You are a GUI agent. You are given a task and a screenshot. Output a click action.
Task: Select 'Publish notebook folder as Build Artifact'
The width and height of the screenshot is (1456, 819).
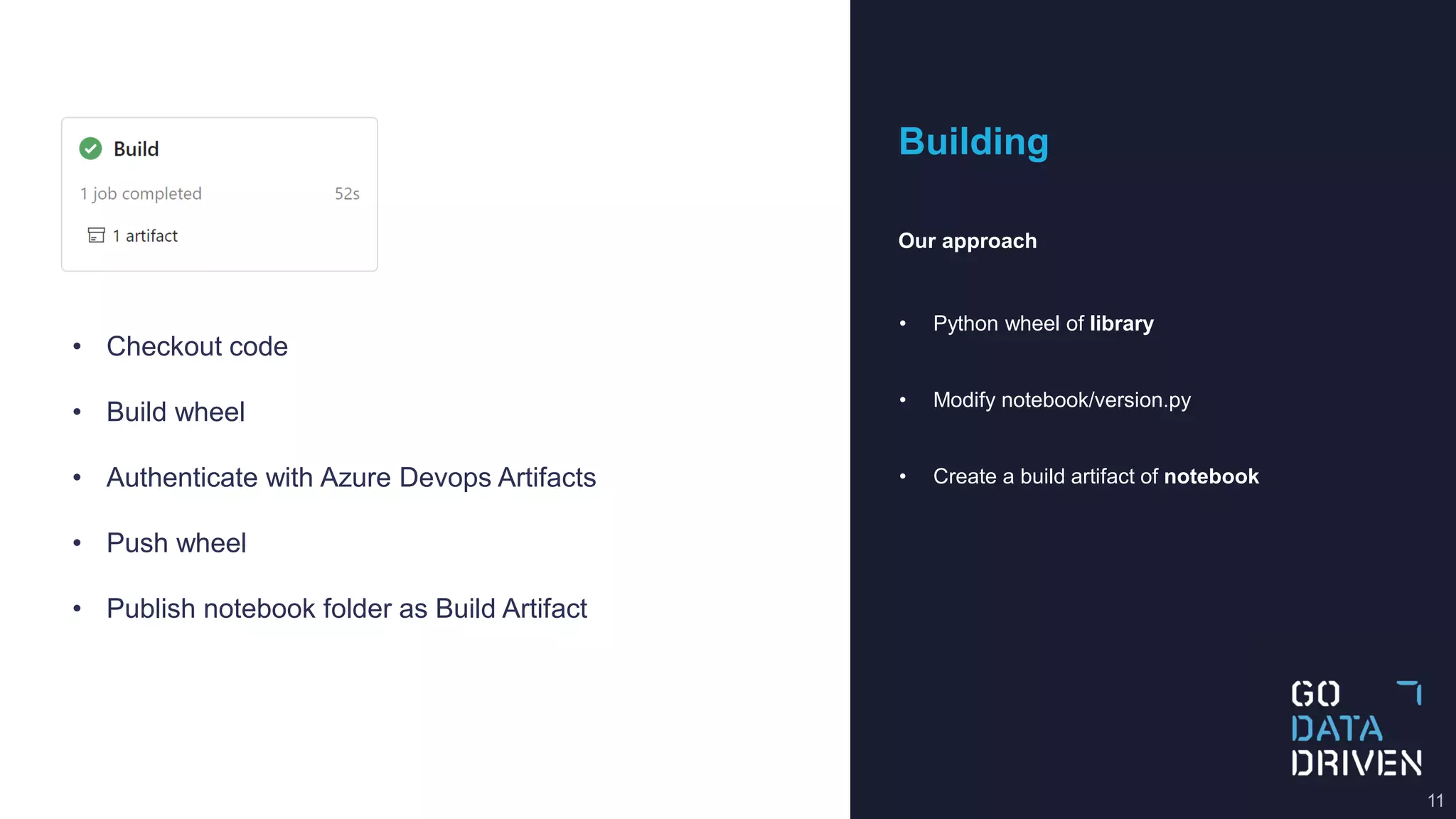(x=347, y=609)
